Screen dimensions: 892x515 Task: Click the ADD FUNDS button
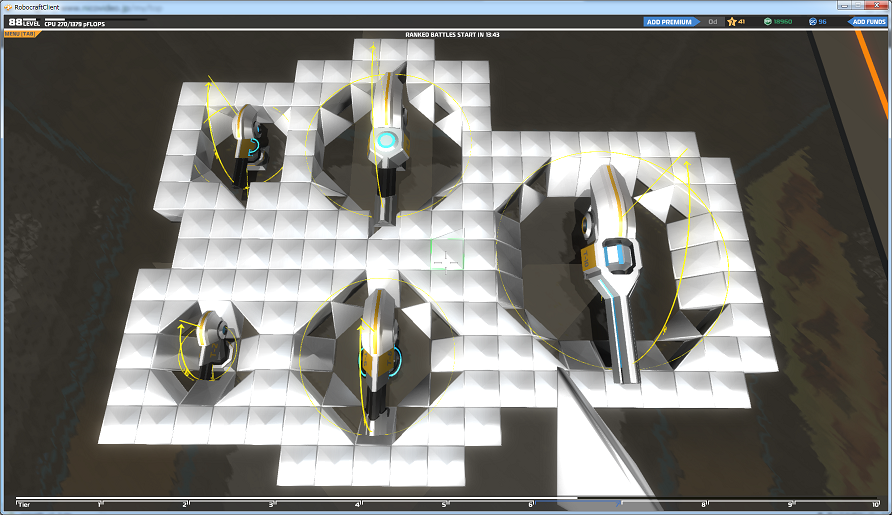pyautogui.click(x=867, y=22)
